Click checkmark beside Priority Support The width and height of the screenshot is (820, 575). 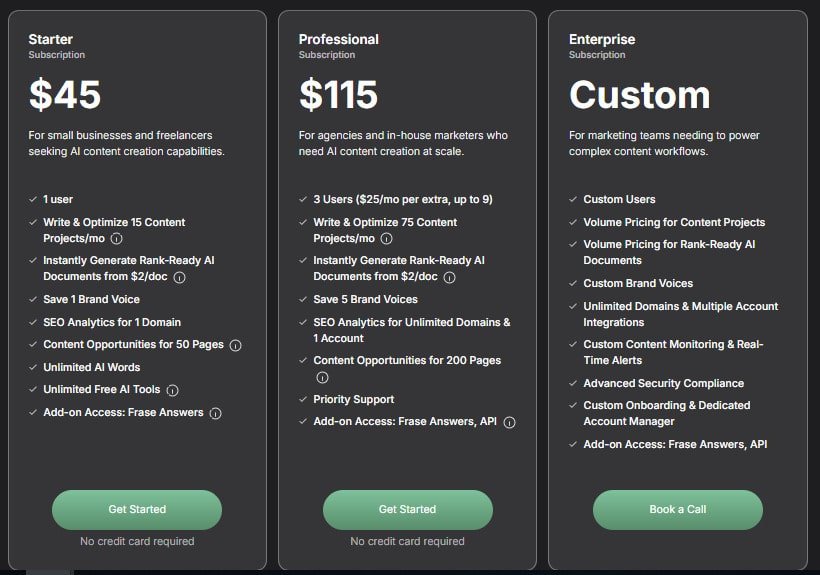point(303,399)
